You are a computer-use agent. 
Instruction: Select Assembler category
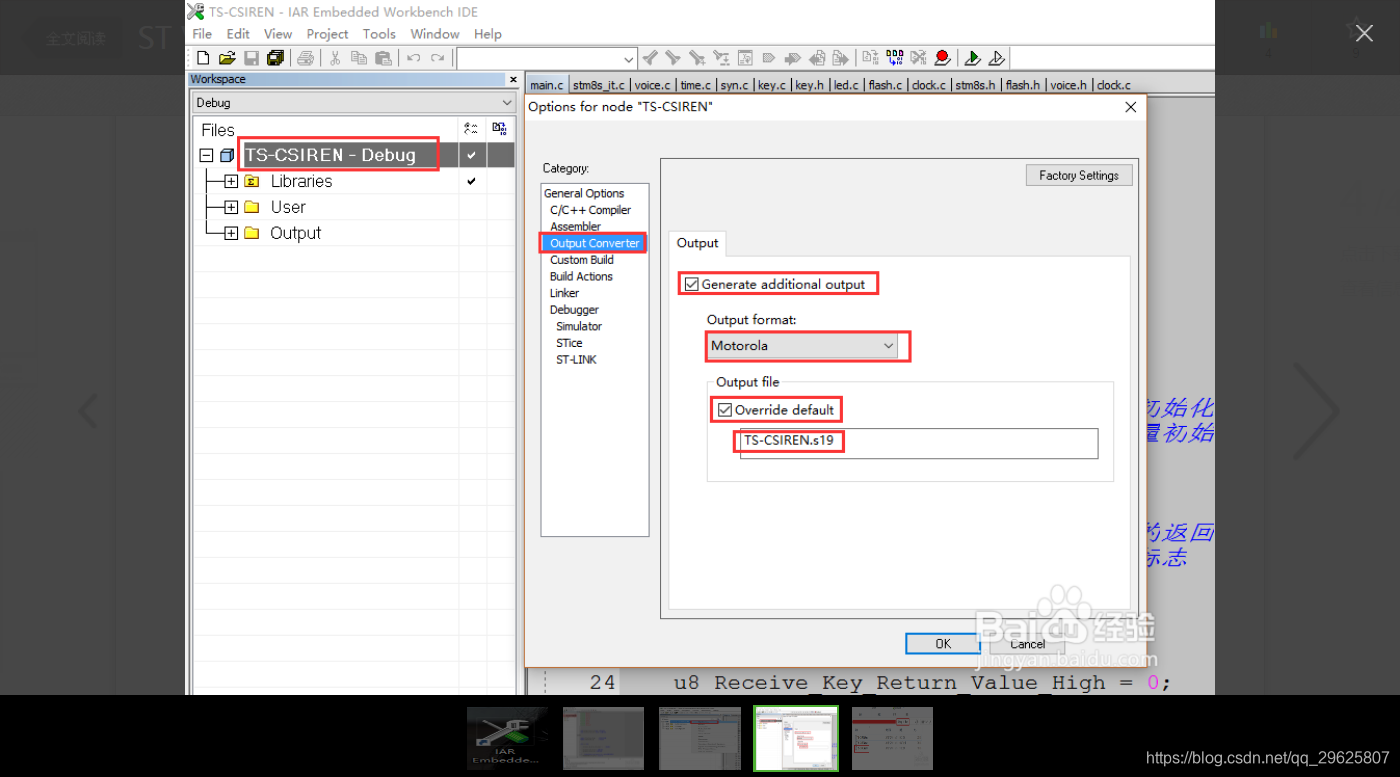coord(575,227)
